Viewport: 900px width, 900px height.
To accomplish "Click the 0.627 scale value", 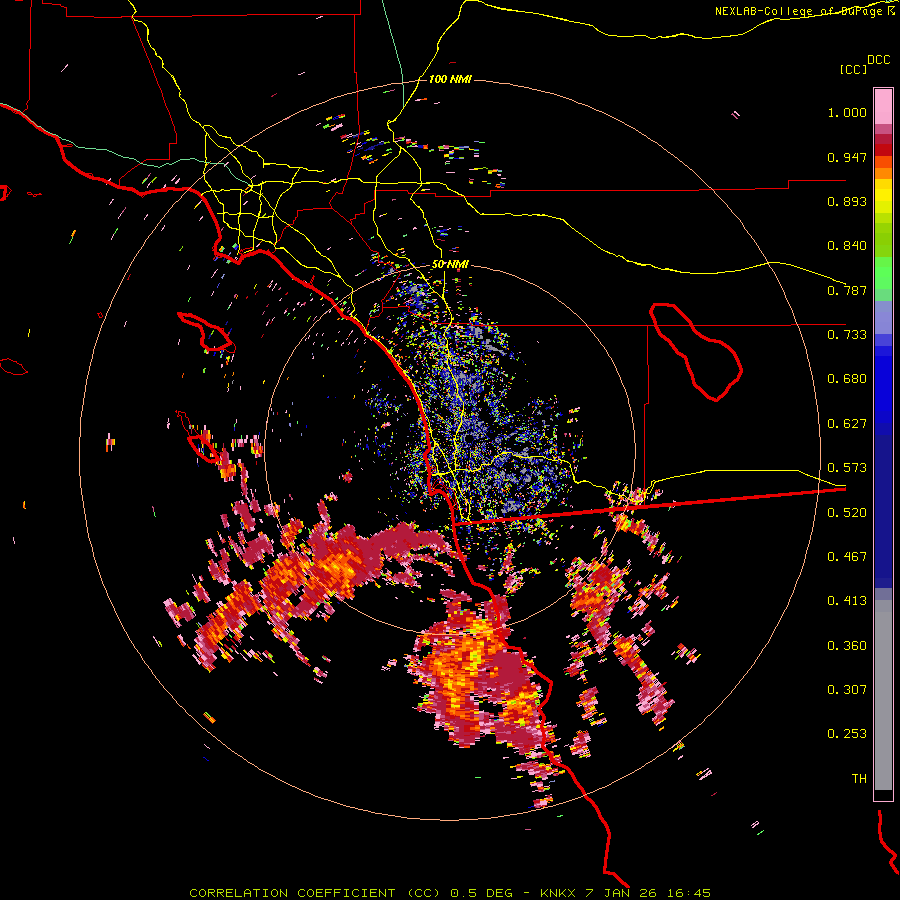I will click(x=847, y=424).
